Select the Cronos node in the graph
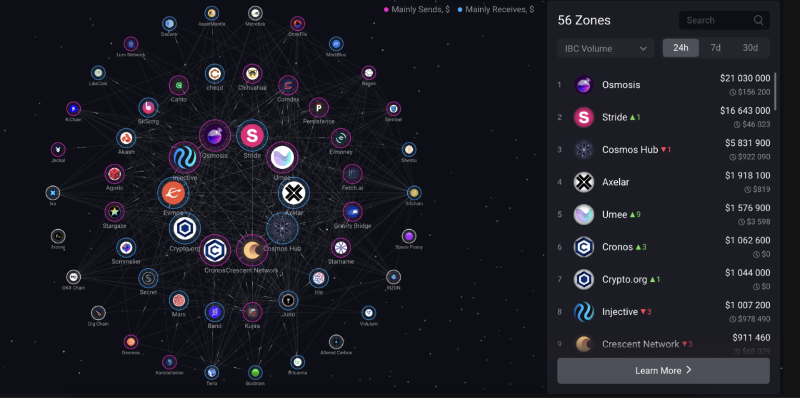This screenshot has height=398, width=800. tap(215, 250)
